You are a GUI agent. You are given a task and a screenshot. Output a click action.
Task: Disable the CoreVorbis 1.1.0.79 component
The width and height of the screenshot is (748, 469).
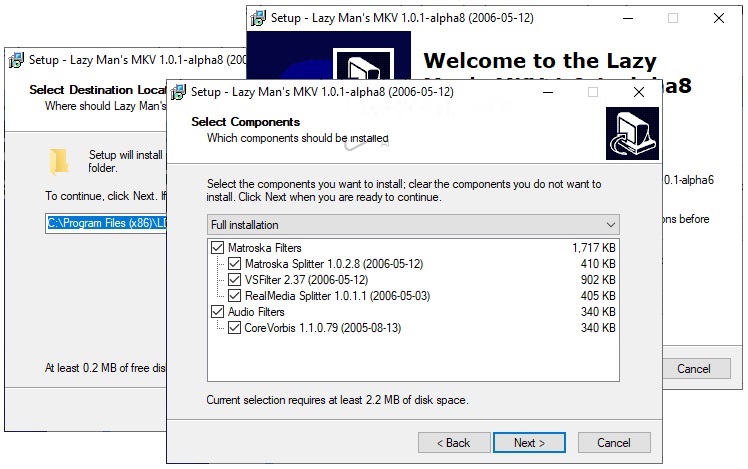pos(235,328)
